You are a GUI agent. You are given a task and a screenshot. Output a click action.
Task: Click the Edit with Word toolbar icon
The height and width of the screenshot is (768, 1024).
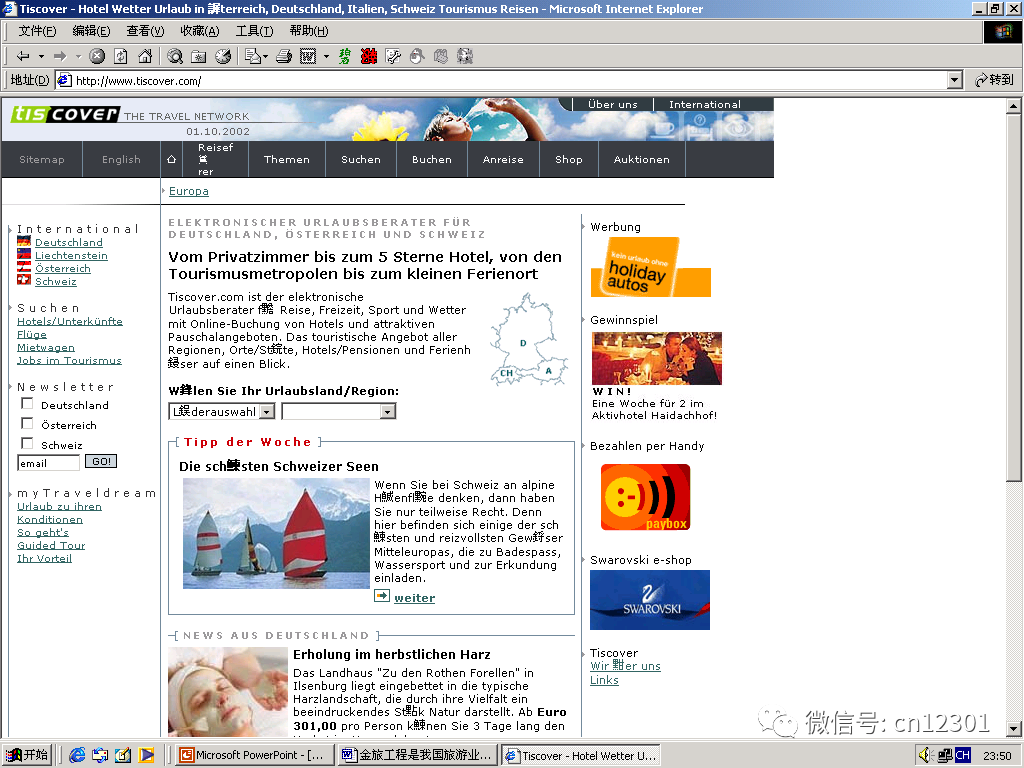[308, 57]
